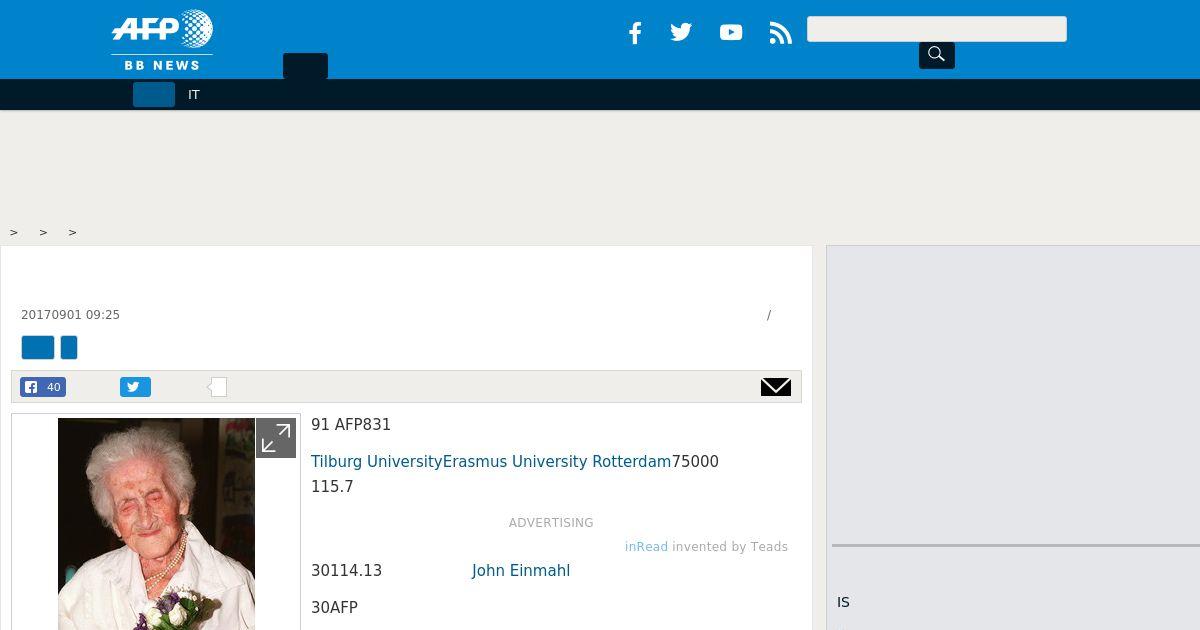
Task: Tweet this article via Twitter button
Action: tap(135, 387)
